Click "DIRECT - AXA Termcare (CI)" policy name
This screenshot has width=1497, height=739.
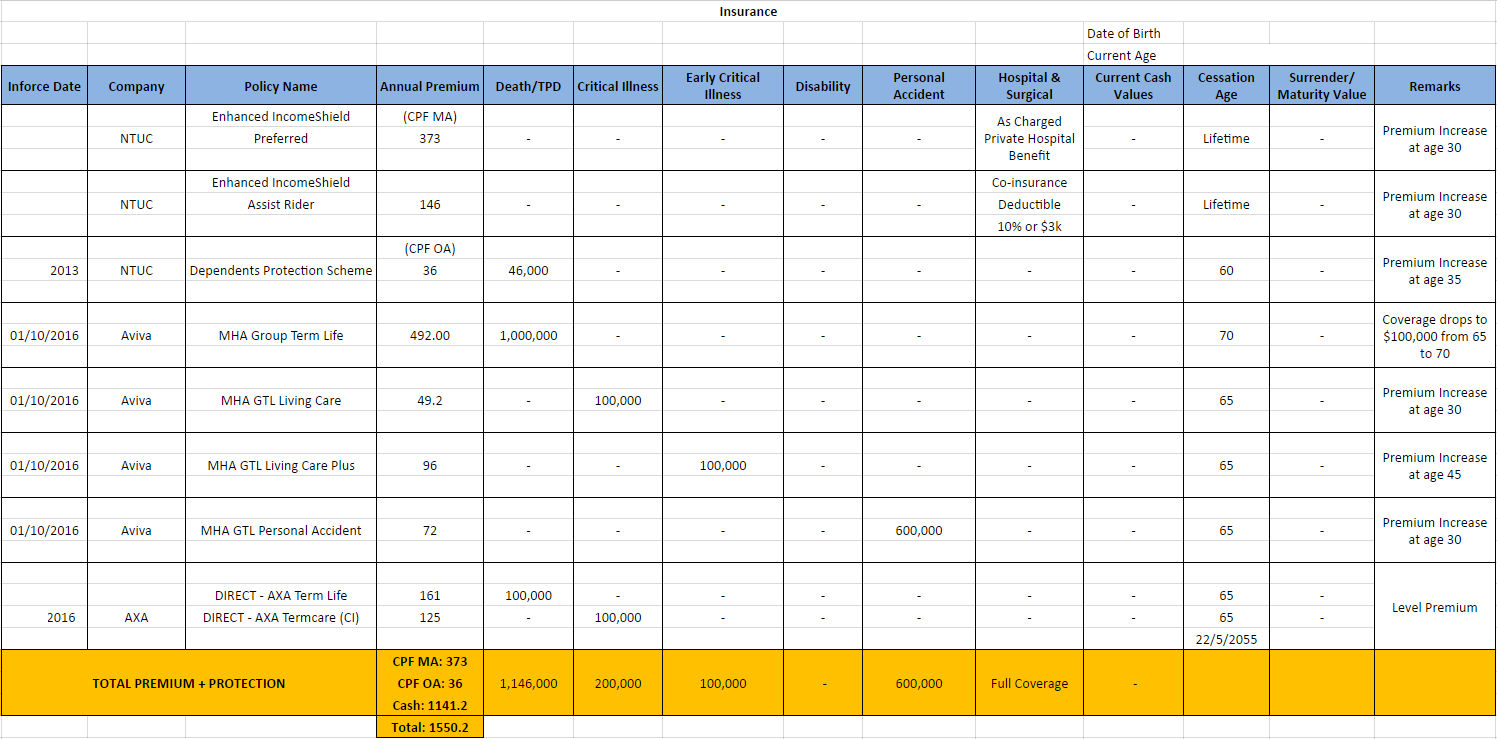281,617
